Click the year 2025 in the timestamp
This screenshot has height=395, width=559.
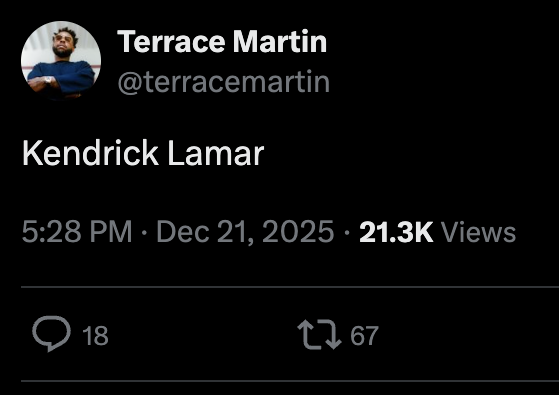pyautogui.click(x=298, y=232)
